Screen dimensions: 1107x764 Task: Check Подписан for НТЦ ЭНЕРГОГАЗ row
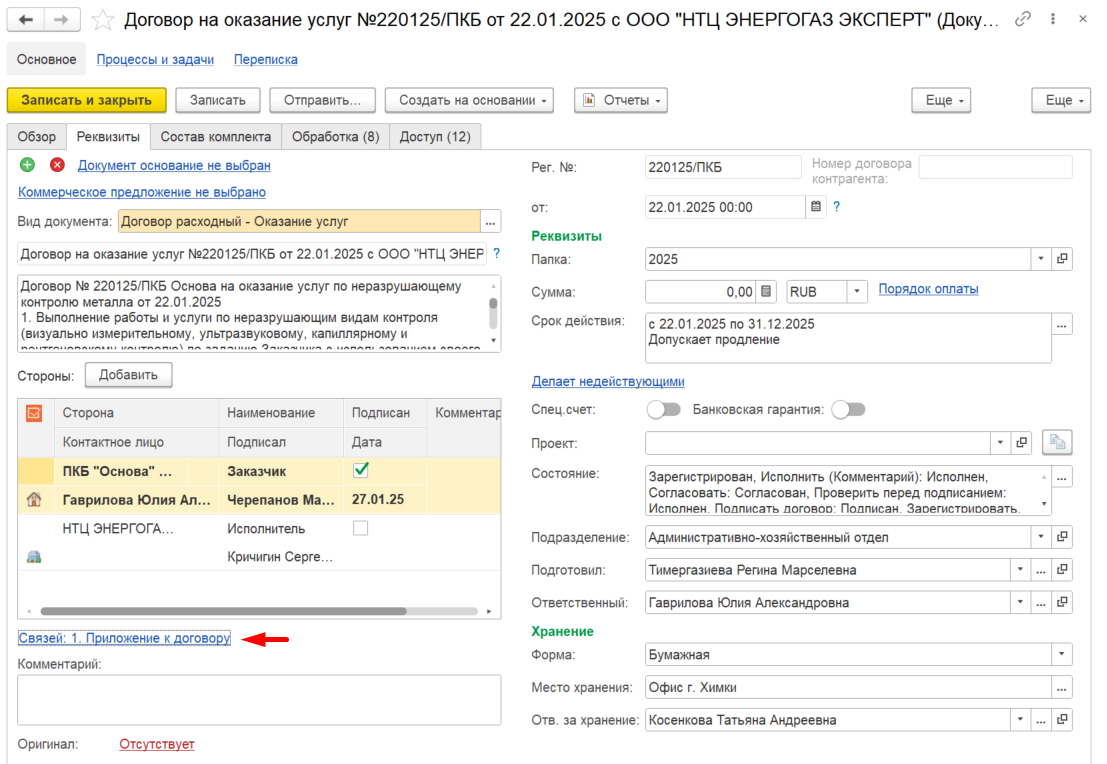[x=361, y=528]
